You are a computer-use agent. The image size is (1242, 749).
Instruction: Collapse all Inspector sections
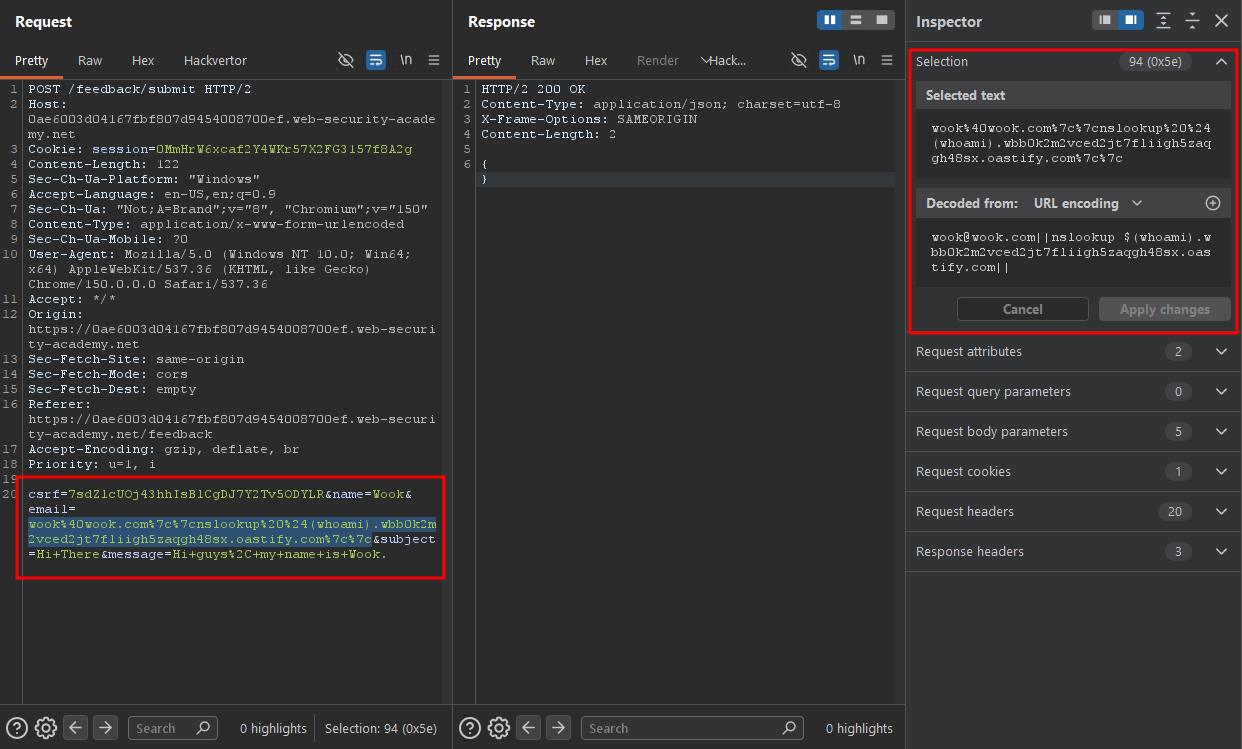1192,21
